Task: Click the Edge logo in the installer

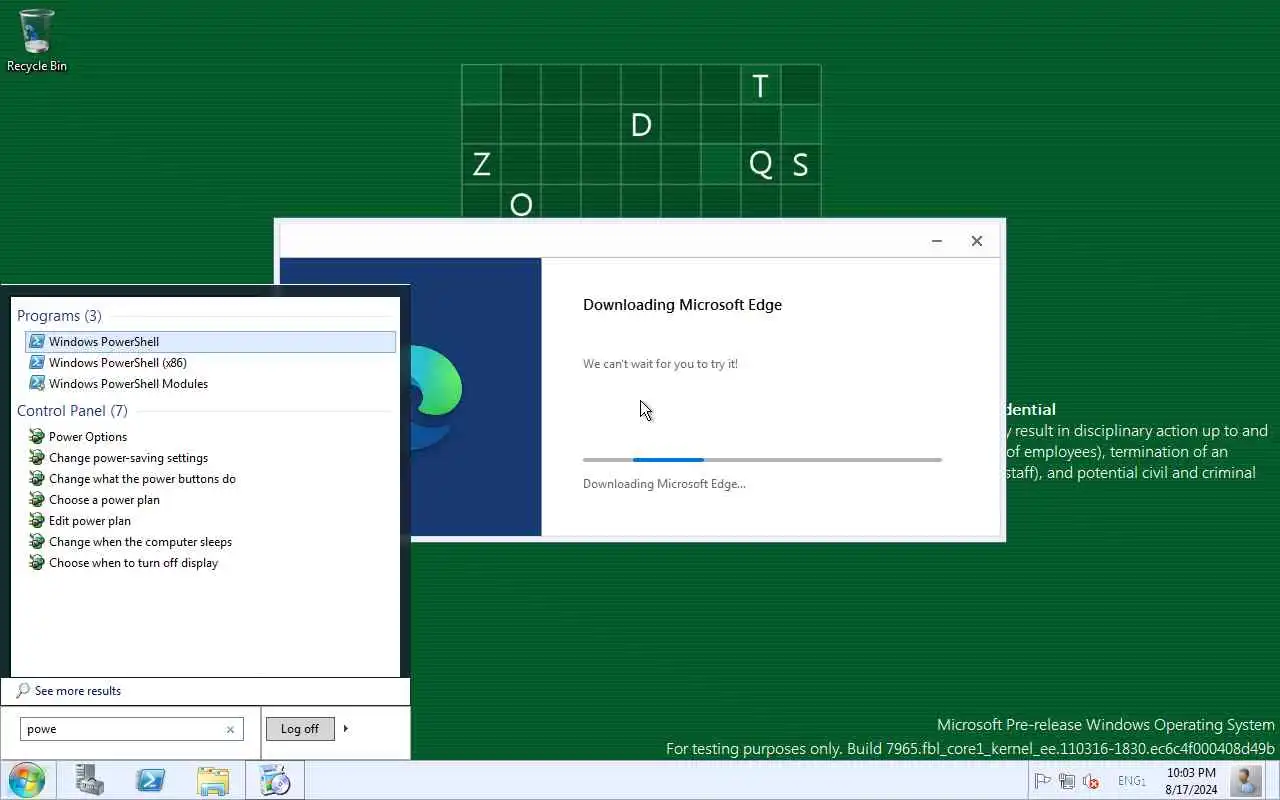Action: click(436, 397)
